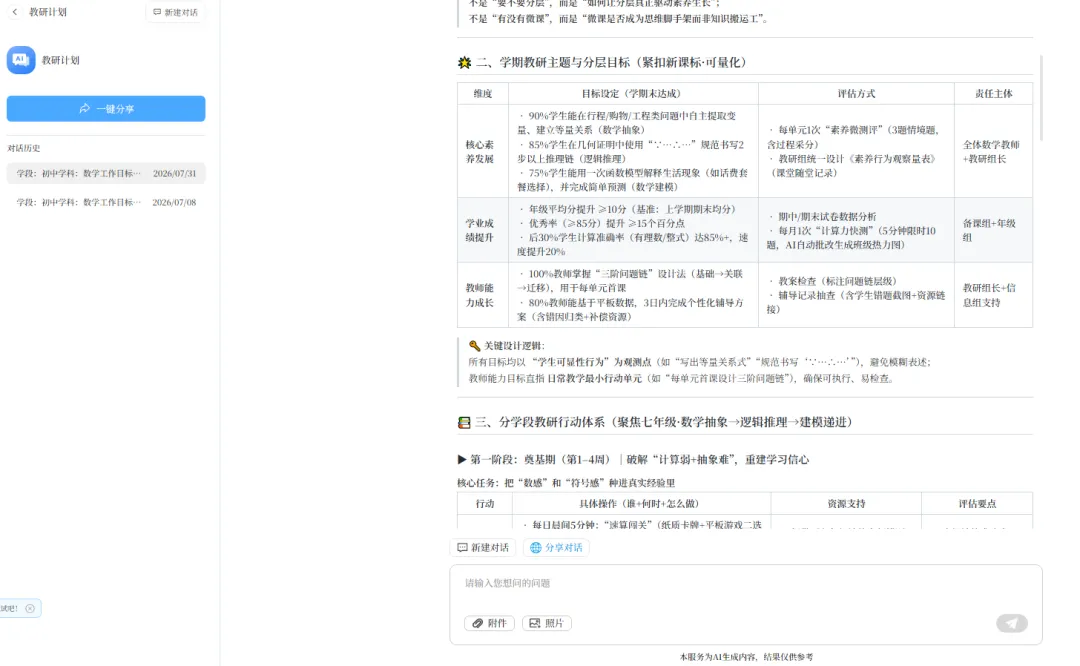
Task: Attach a file with the 附件 button
Action: point(489,623)
